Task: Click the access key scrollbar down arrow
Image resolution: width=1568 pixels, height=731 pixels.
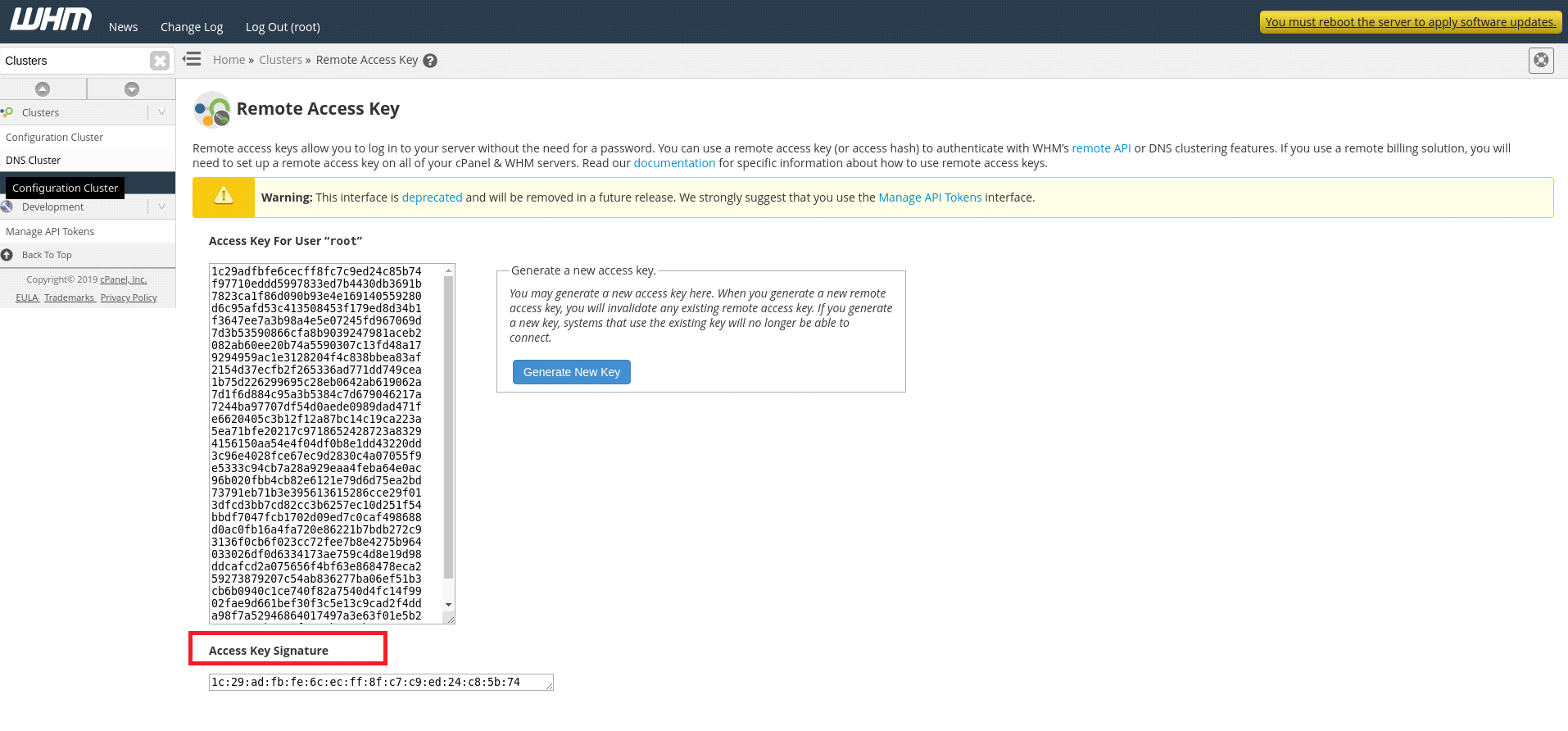Action: (448, 604)
